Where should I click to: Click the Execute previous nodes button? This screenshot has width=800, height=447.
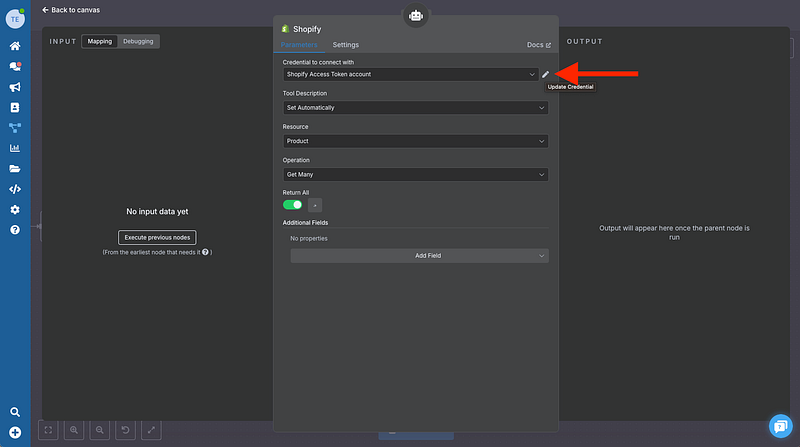tap(156, 237)
